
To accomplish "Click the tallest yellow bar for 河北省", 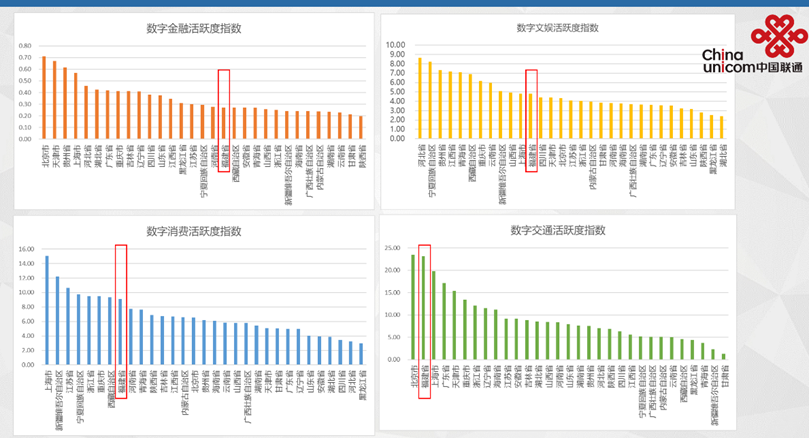I will pos(420,90).
